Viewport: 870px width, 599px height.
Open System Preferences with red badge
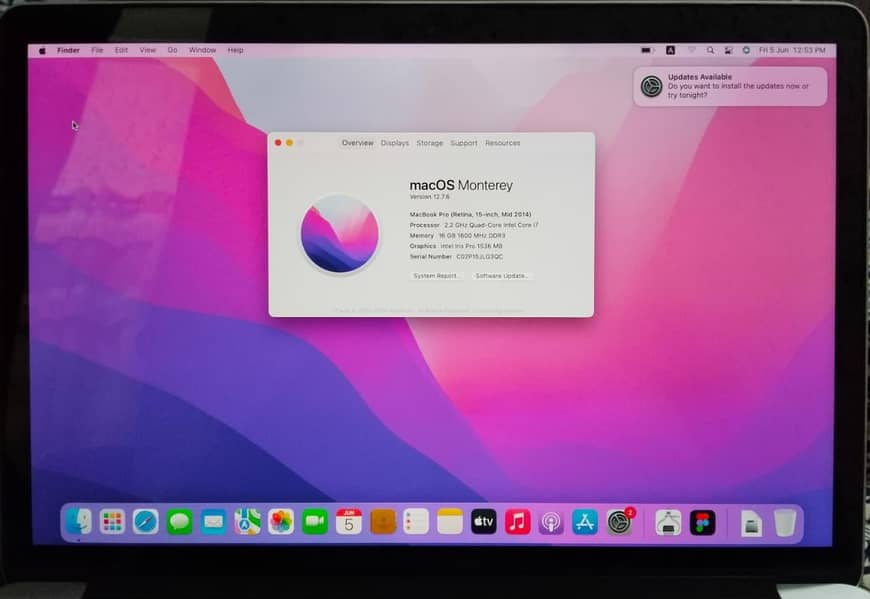click(x=619, y=522)
